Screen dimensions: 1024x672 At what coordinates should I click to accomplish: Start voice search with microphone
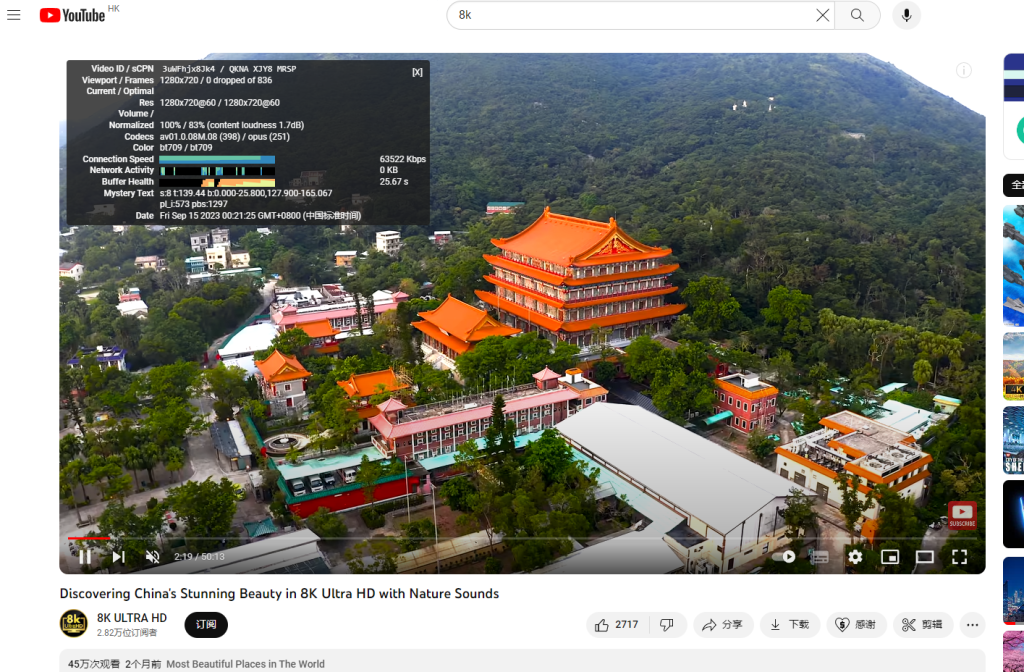point(907,15)
